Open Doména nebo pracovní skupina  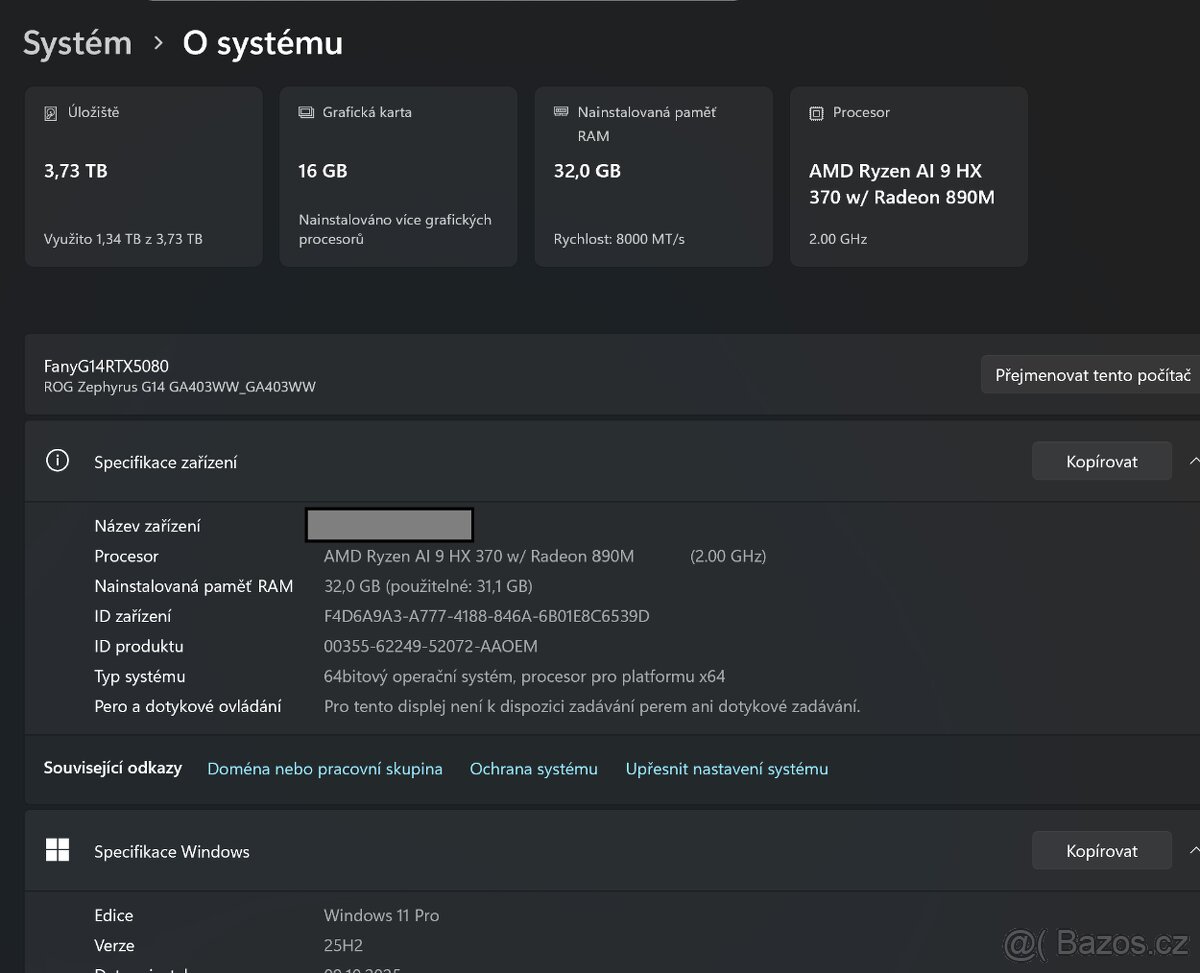[325, 768]
